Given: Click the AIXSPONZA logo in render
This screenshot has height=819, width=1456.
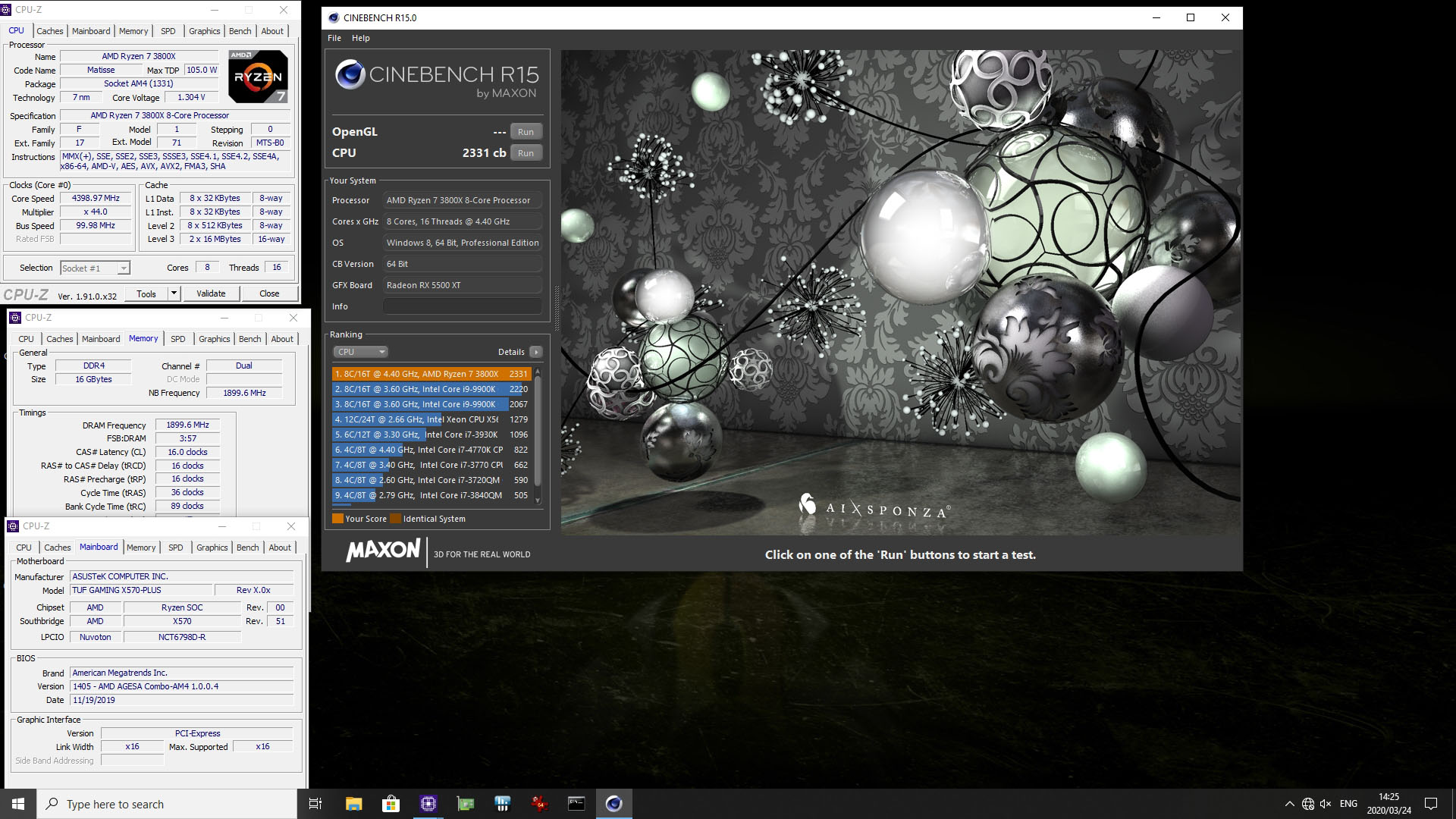Looking at the screenshot, I should coord(874,507).
